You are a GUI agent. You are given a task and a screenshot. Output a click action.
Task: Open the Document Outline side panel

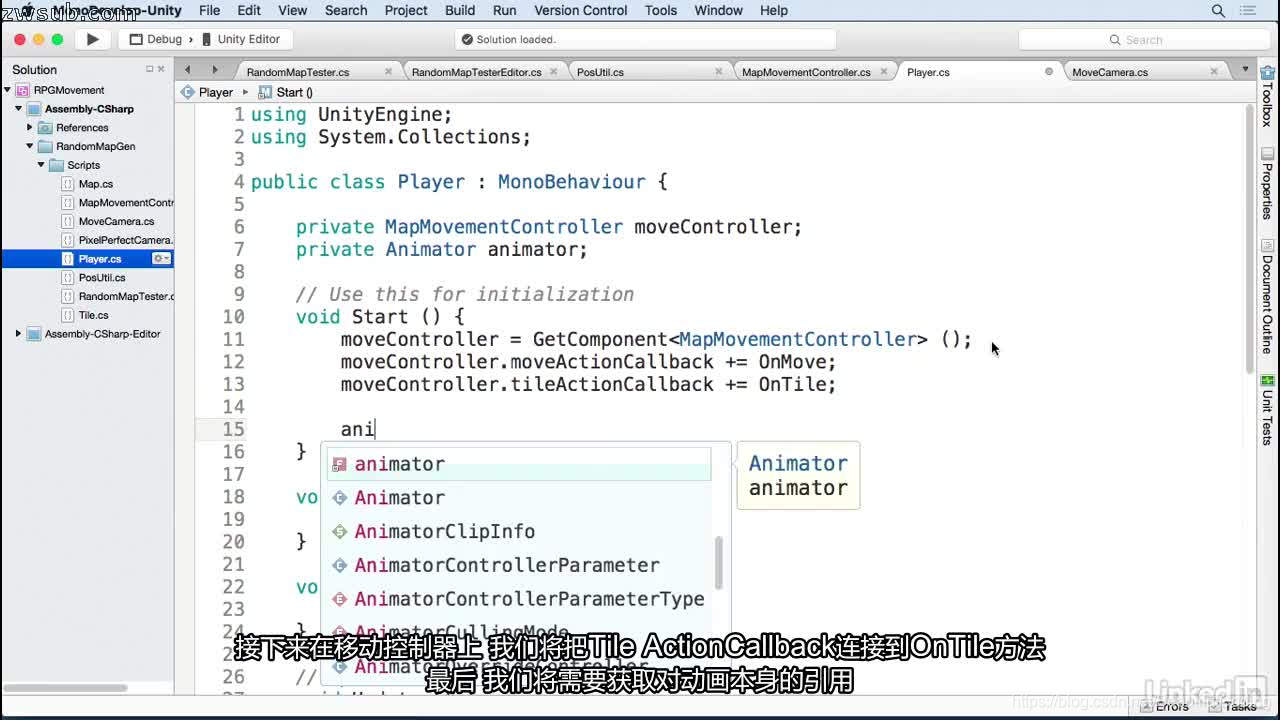point(1267,298)
